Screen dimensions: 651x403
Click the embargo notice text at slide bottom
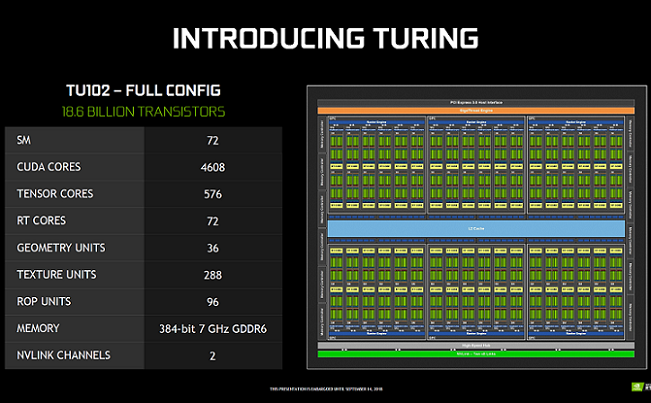click(x=325, y=388)
